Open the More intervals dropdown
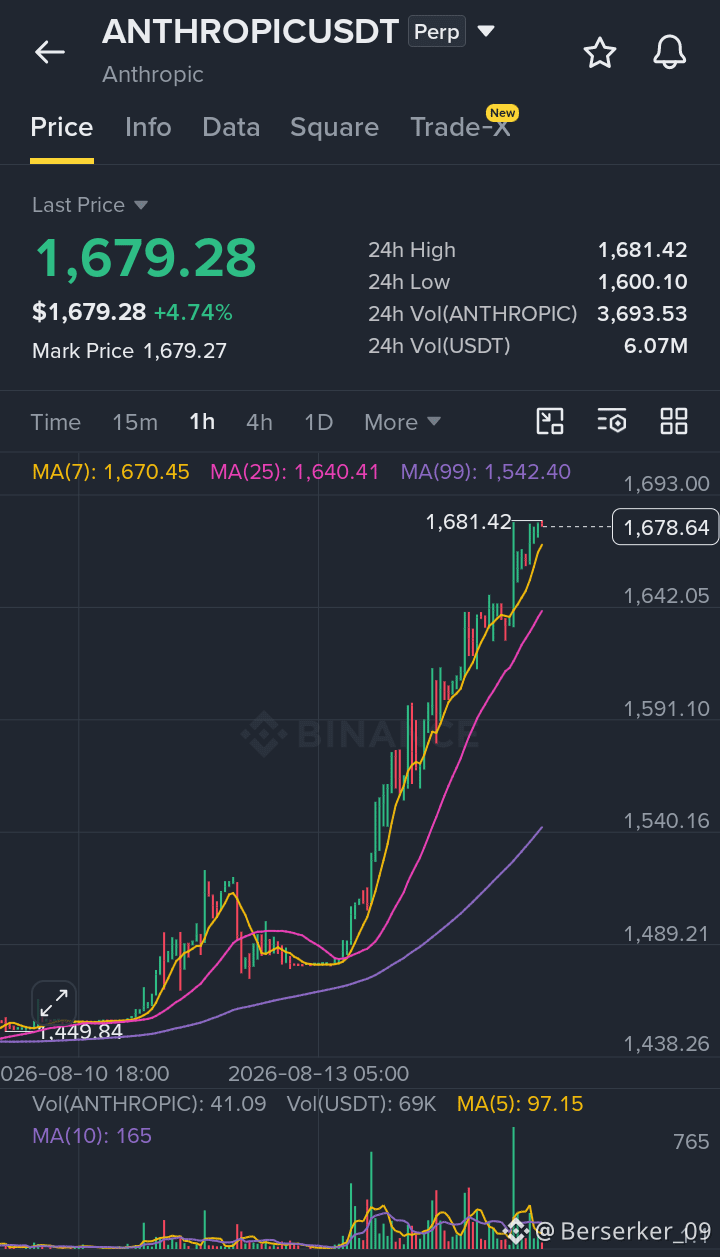The width and height of the screenshot is (720, 1257). tap(402, 422)
